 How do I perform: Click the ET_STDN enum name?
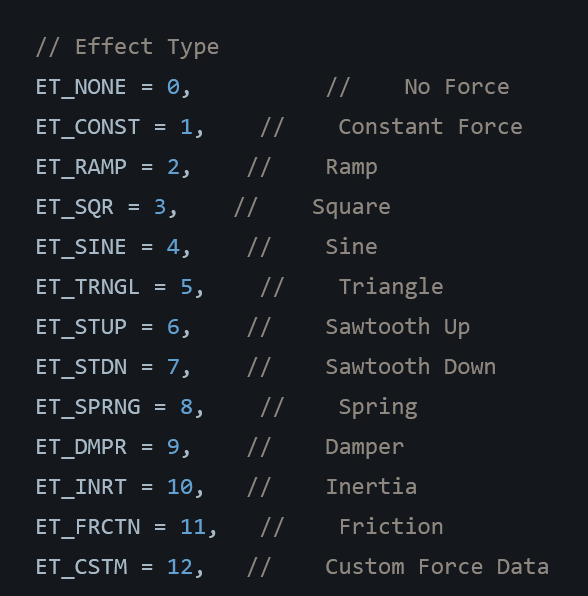[x=81, y=367]
